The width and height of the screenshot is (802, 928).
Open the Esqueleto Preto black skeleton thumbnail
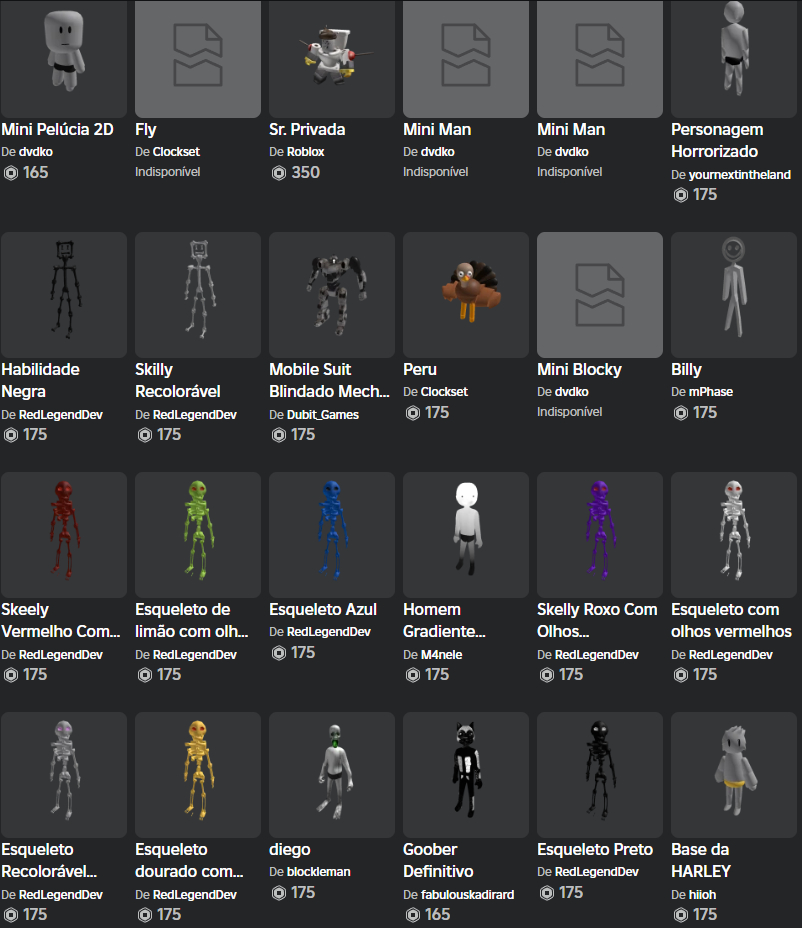[600, 775]
